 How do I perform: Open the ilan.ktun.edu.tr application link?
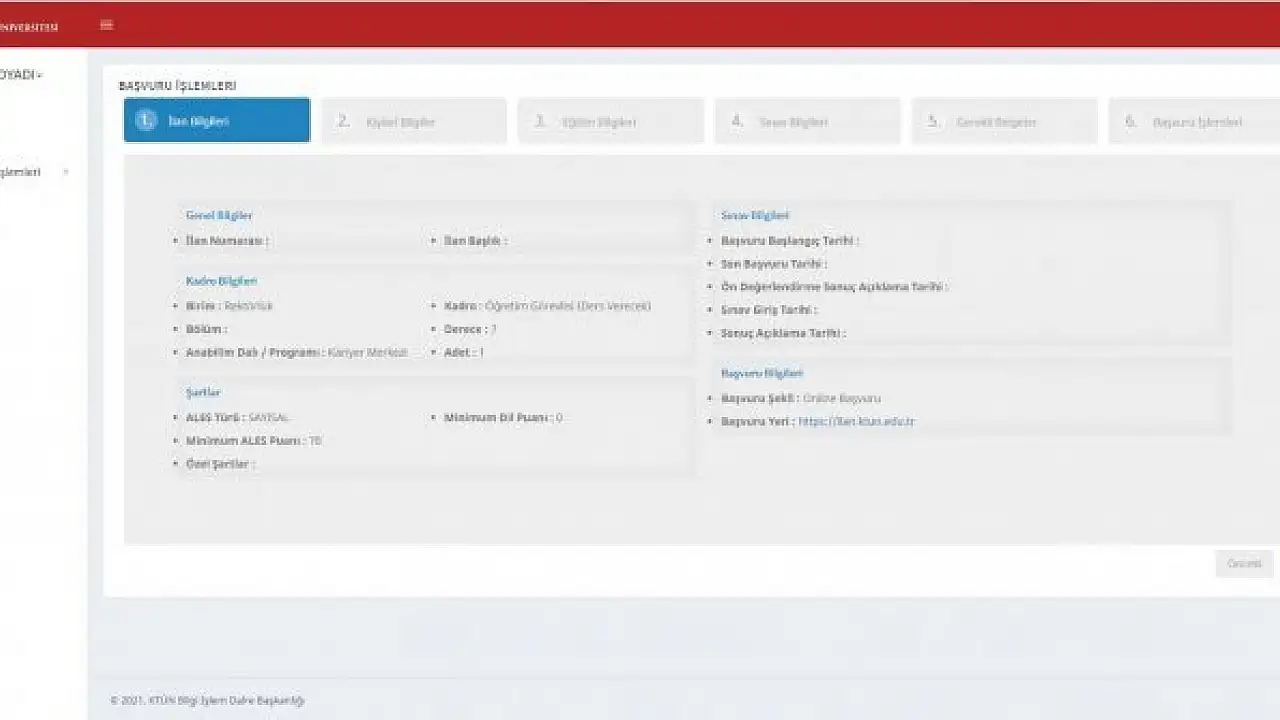pos(856,422)
